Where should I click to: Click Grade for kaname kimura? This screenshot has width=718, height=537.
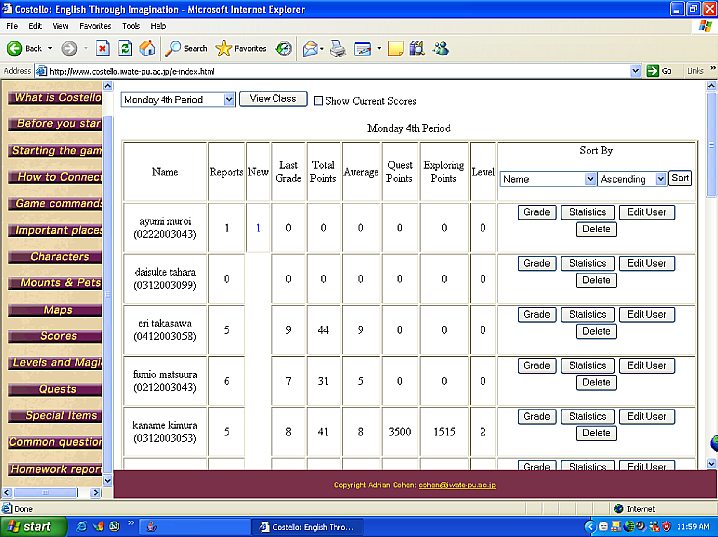point(537,416)
